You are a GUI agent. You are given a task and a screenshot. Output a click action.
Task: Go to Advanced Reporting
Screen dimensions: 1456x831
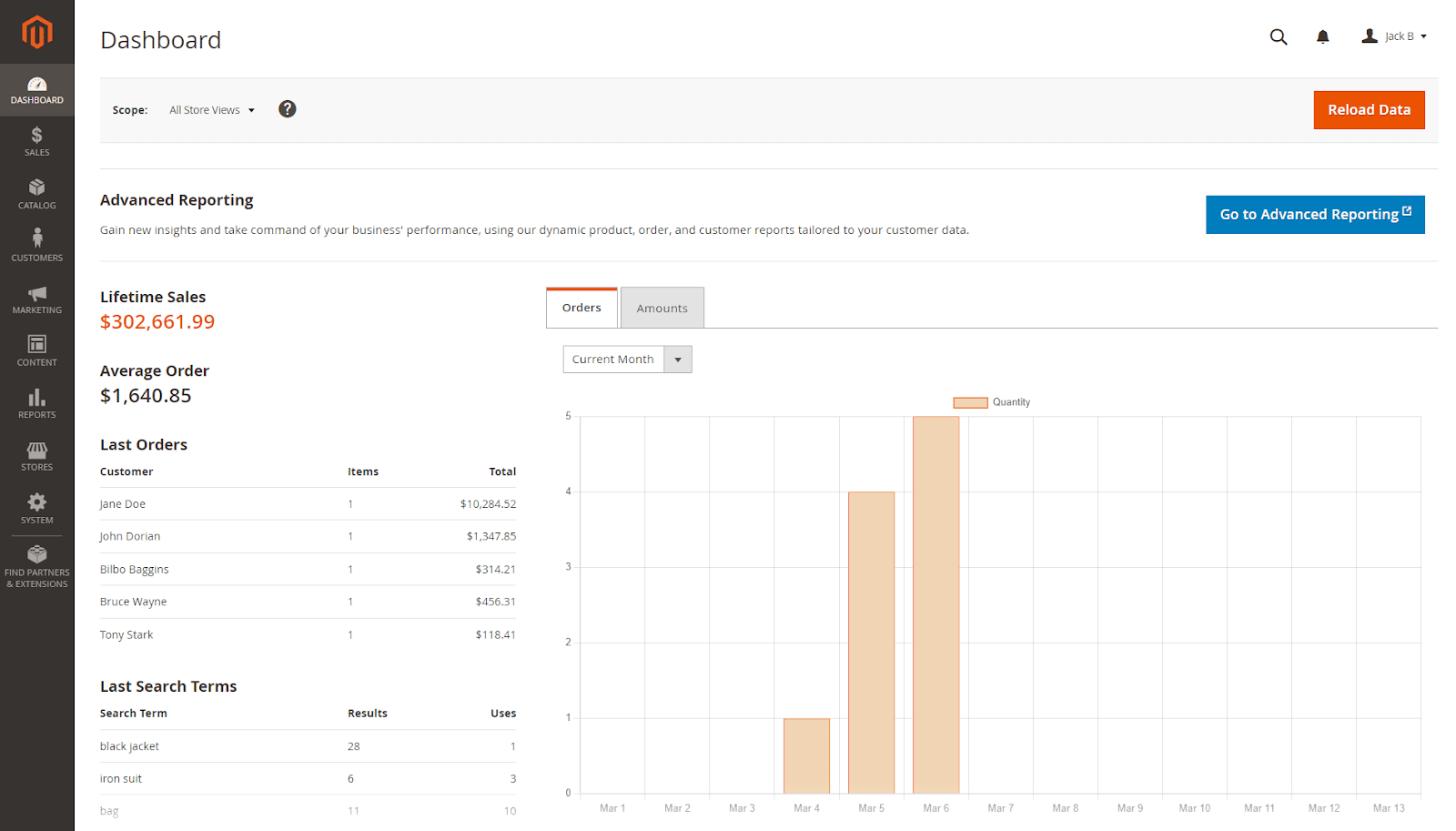click(x=1314, y=214)
